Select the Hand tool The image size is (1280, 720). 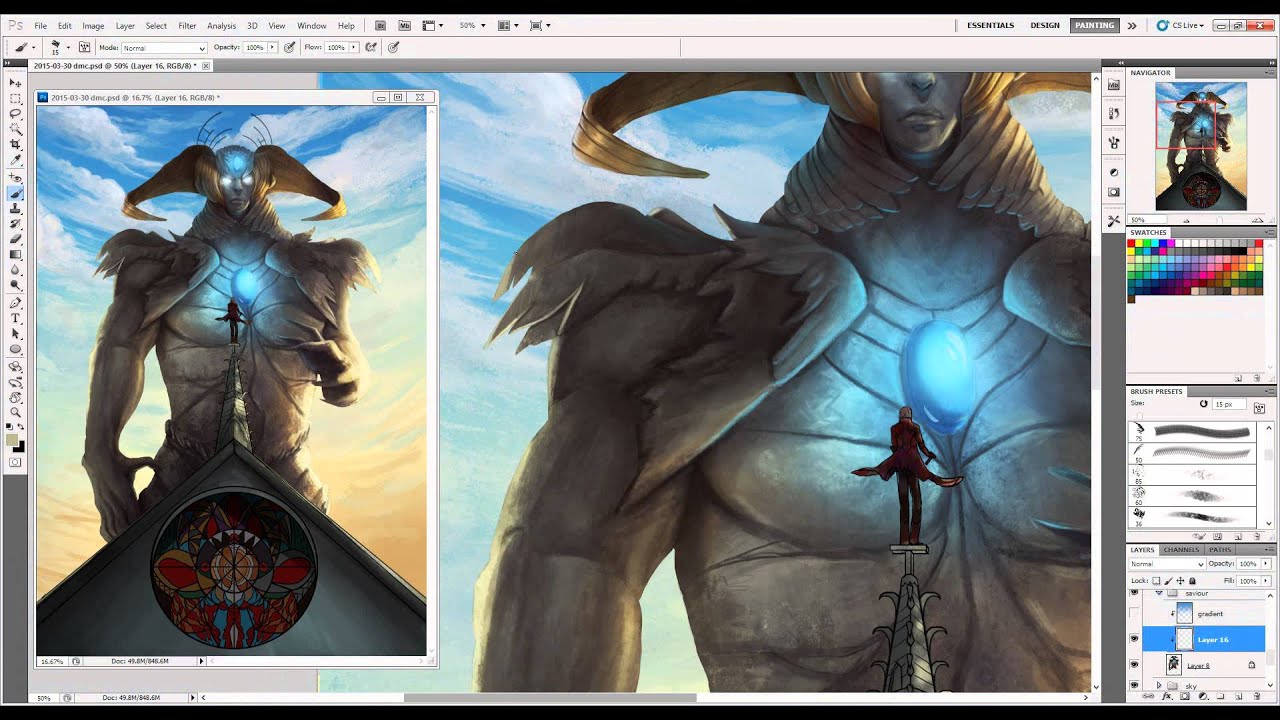[15, 397]
